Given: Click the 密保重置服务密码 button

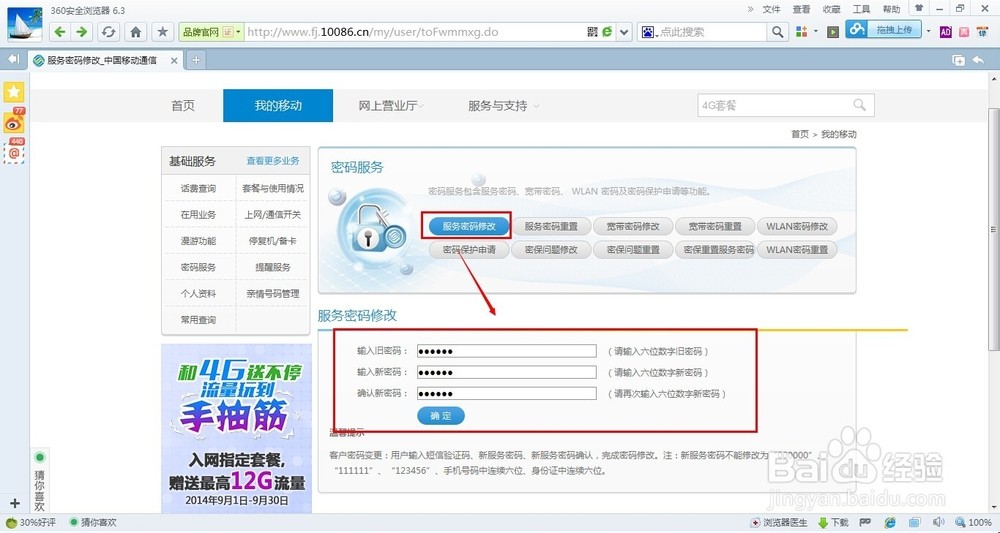Looking at the screenshot, I should tap(715, 250).
